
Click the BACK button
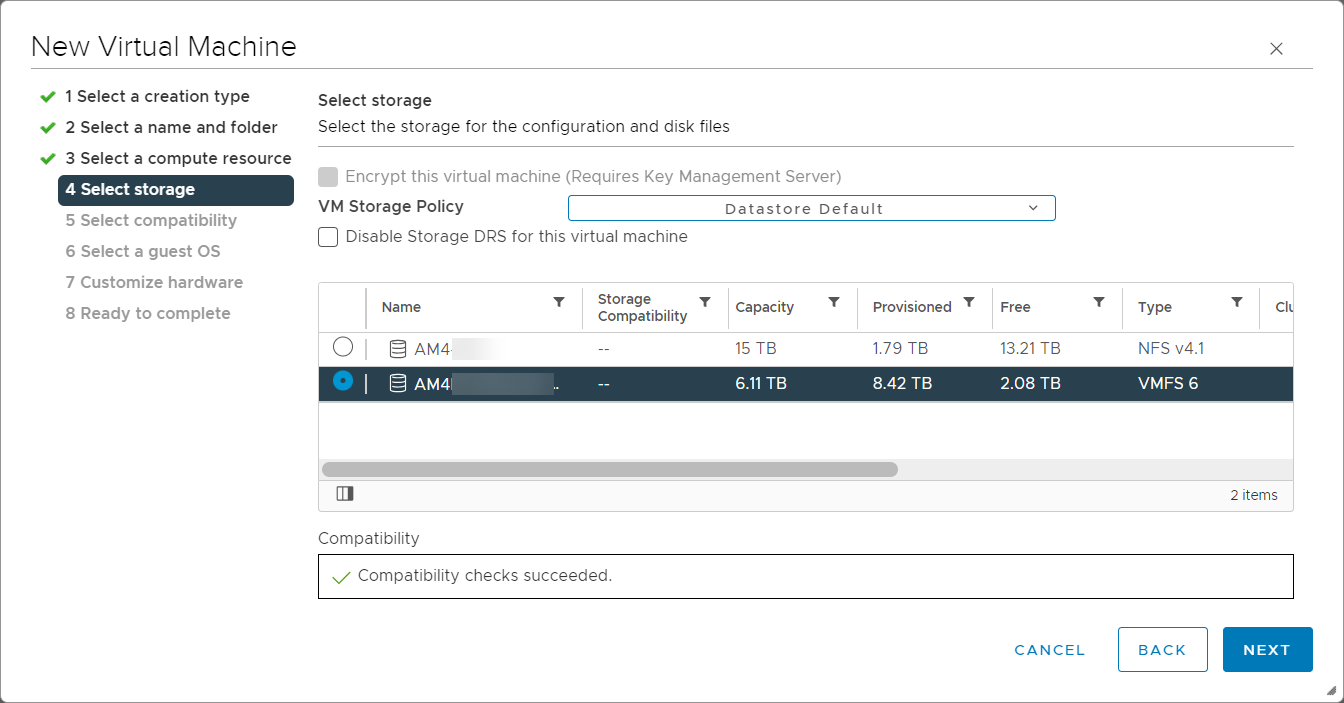point(1162,650)
